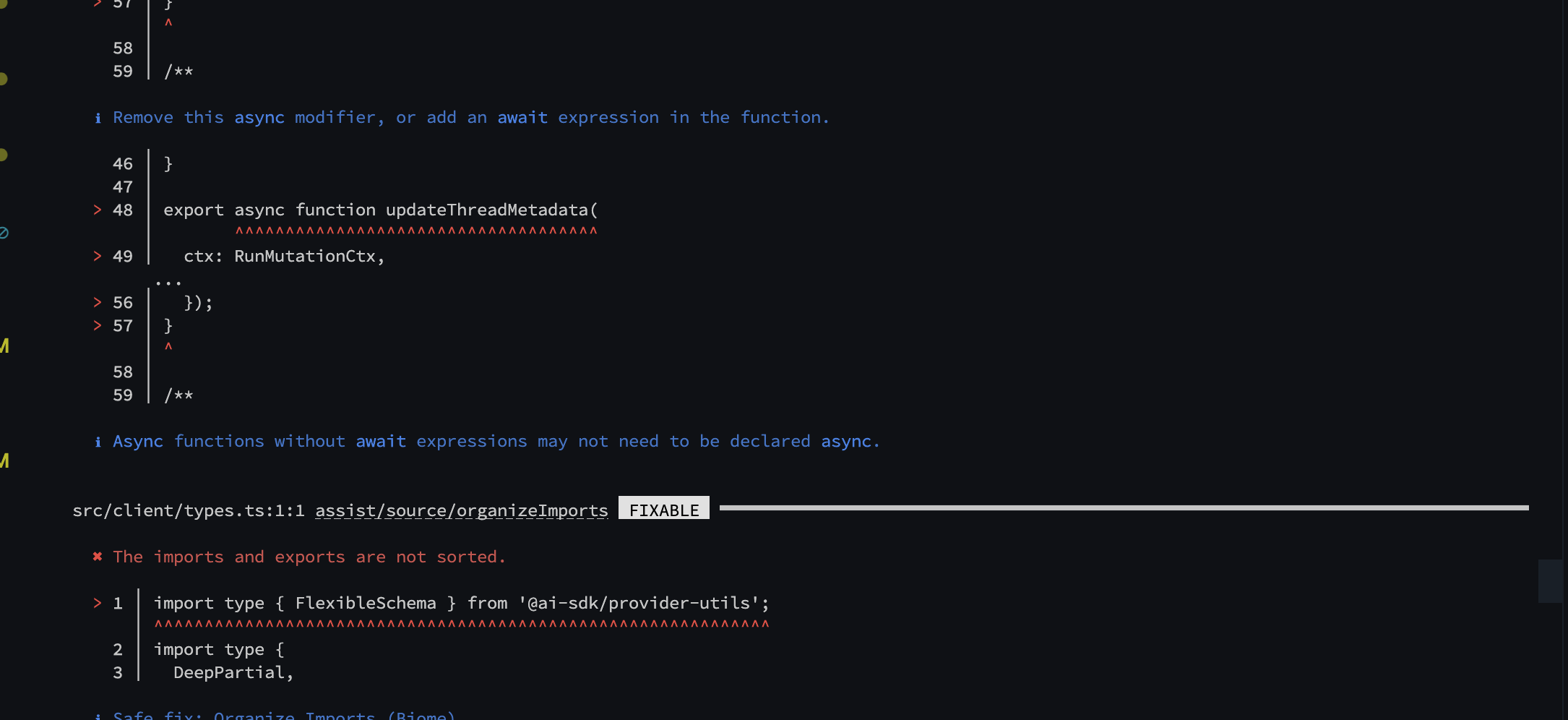The width and height of the screenshot is (1568, 720).
Task: Click red arrow marker beside import line 1
Action: (98, 603)
